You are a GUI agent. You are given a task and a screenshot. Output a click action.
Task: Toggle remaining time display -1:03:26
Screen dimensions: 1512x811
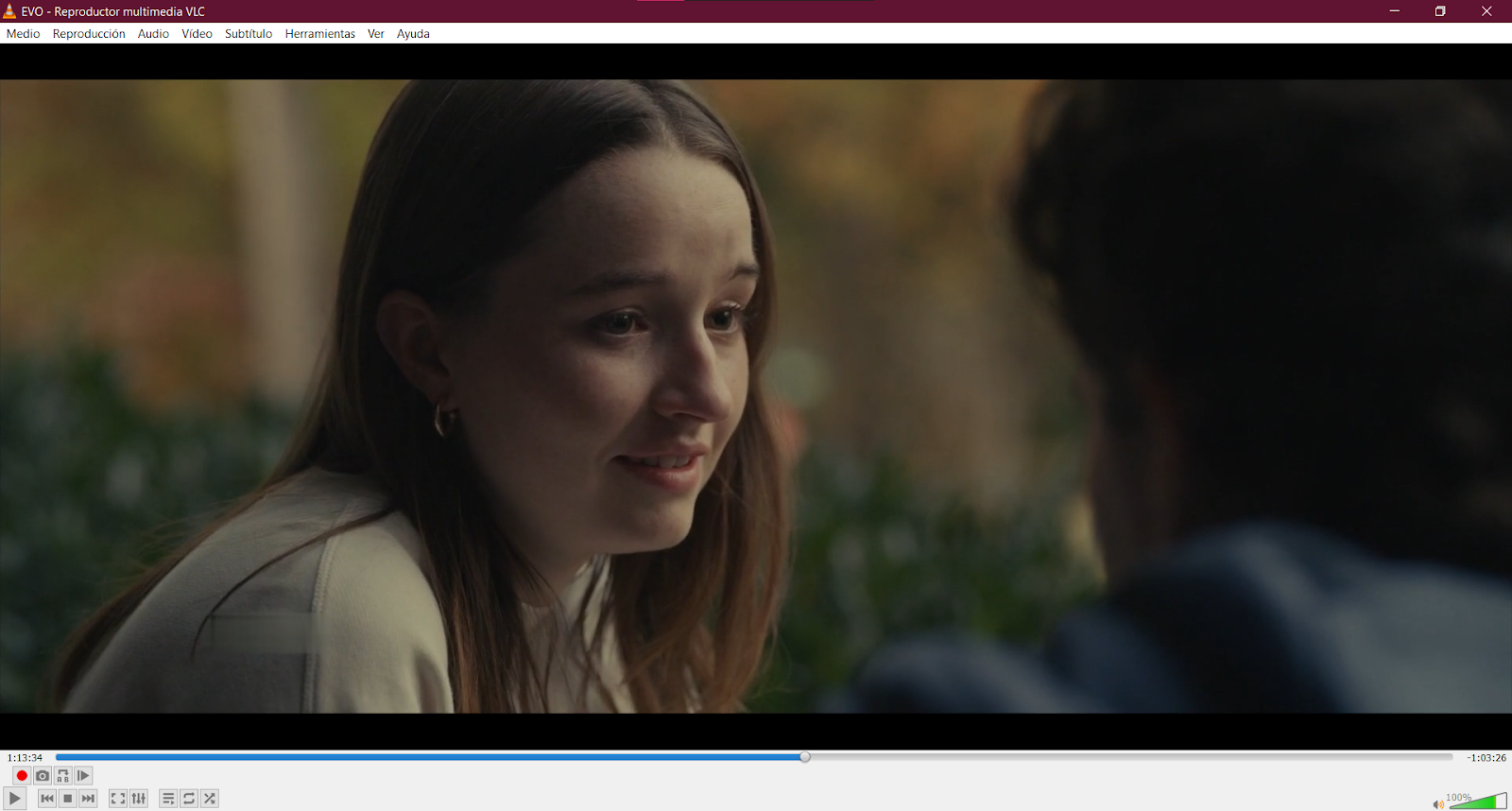tap(1486, 757)
